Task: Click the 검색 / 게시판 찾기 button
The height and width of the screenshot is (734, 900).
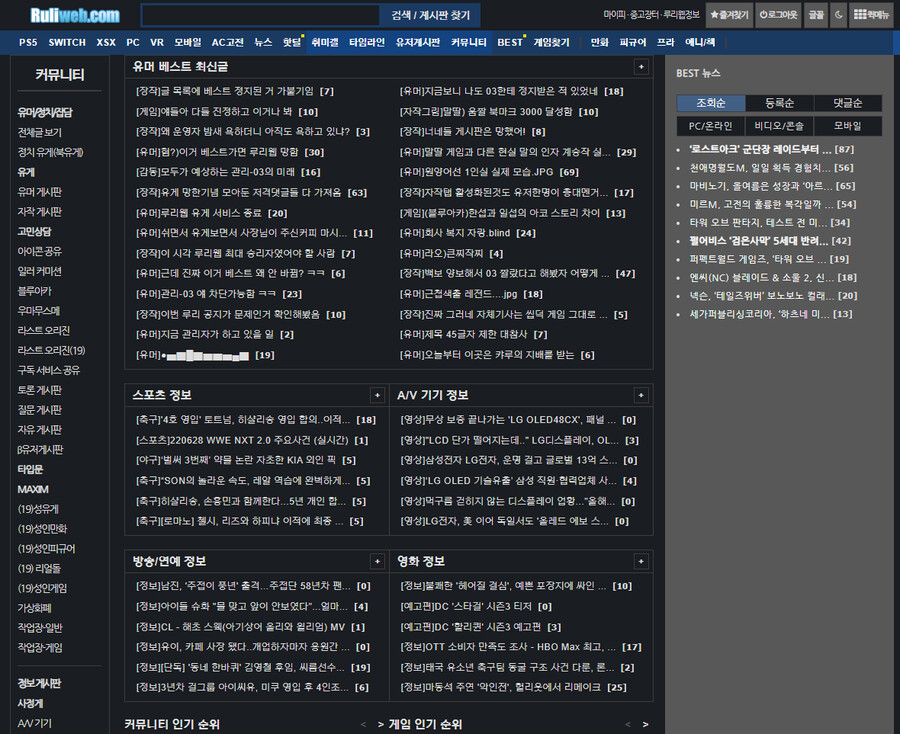Action: point(430,15)
